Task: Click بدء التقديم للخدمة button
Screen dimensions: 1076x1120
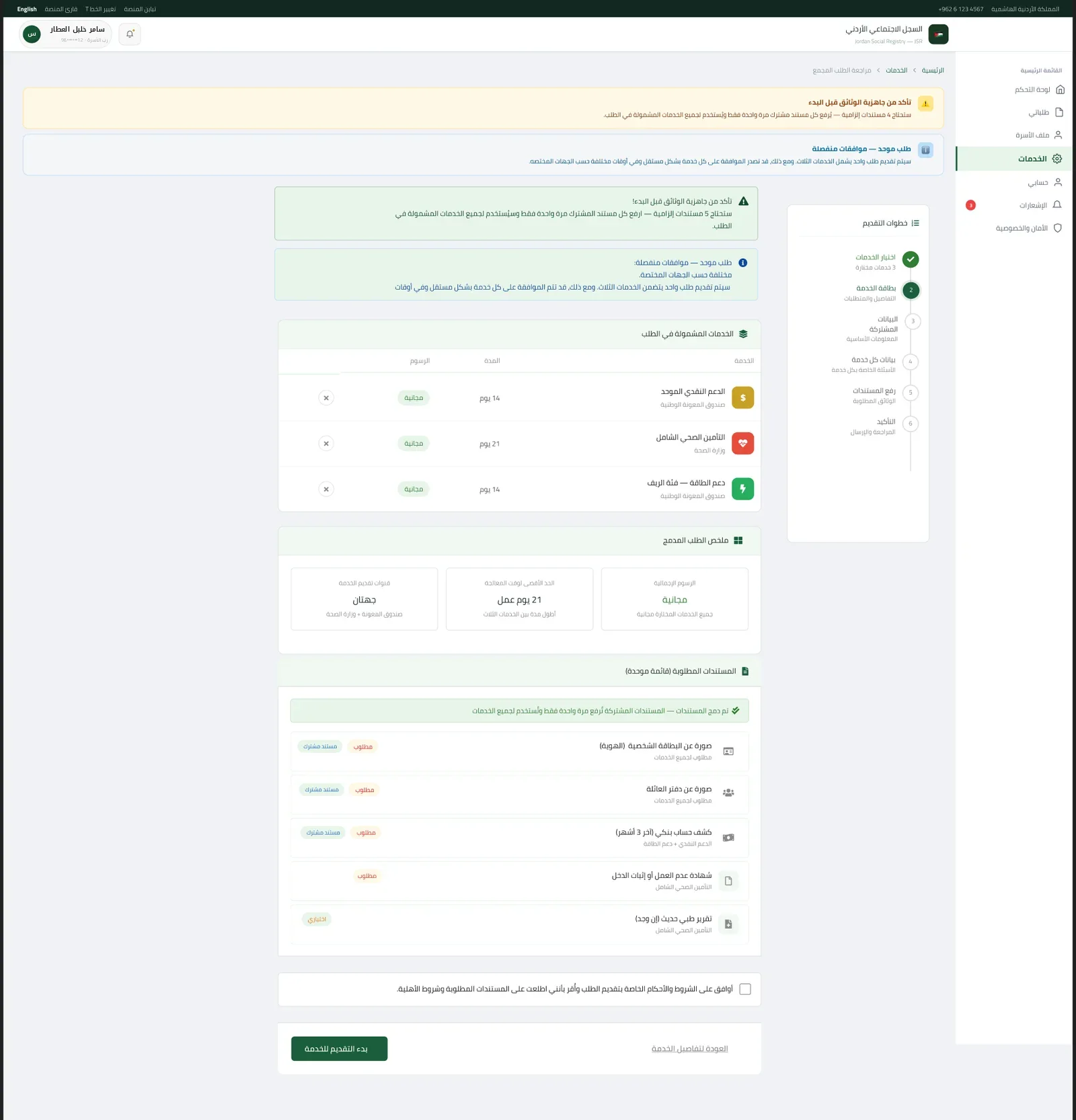Action: coord(339,1049)
